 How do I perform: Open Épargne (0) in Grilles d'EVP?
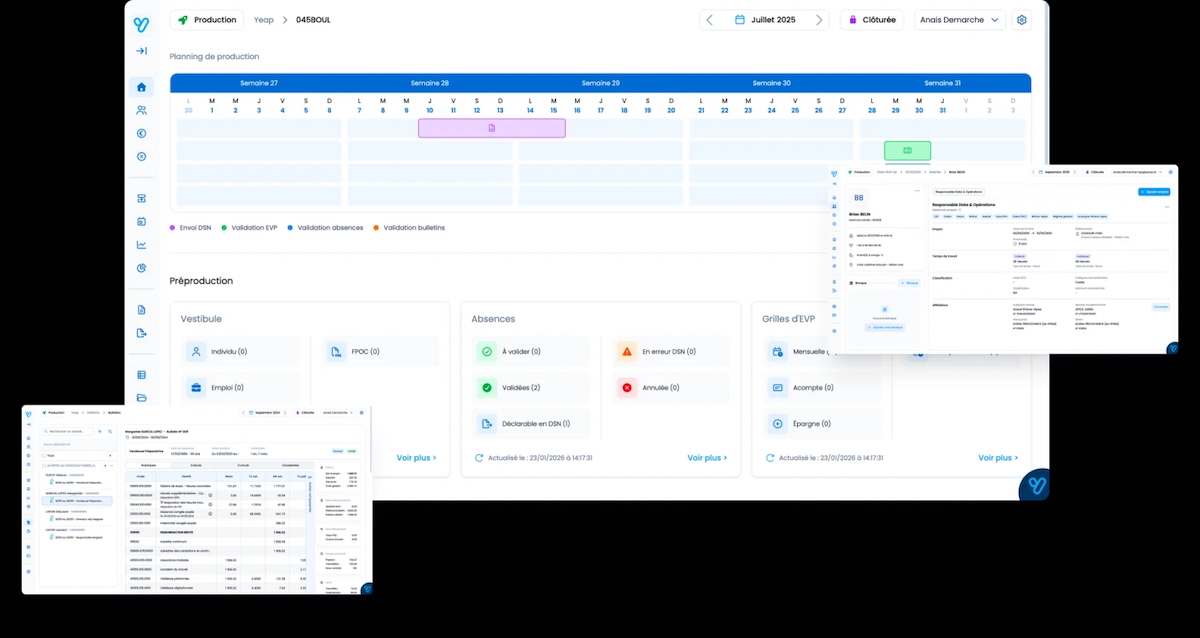[822, 424]
